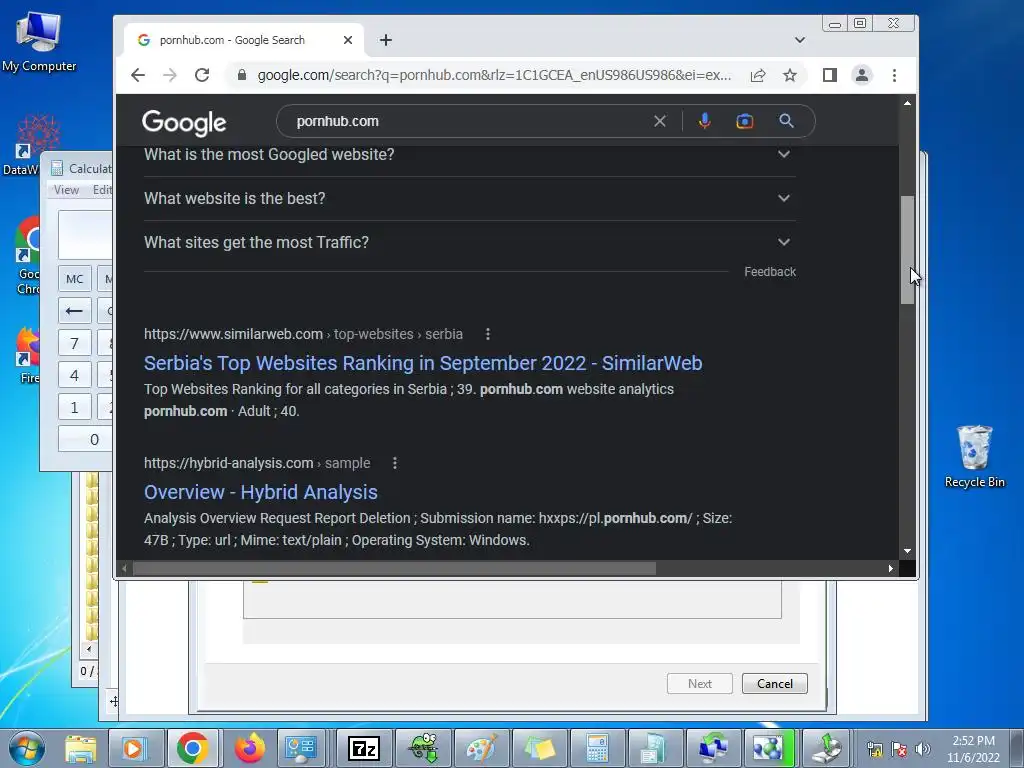
Task: Click the page scroll-down arrow
Action: 907,551
